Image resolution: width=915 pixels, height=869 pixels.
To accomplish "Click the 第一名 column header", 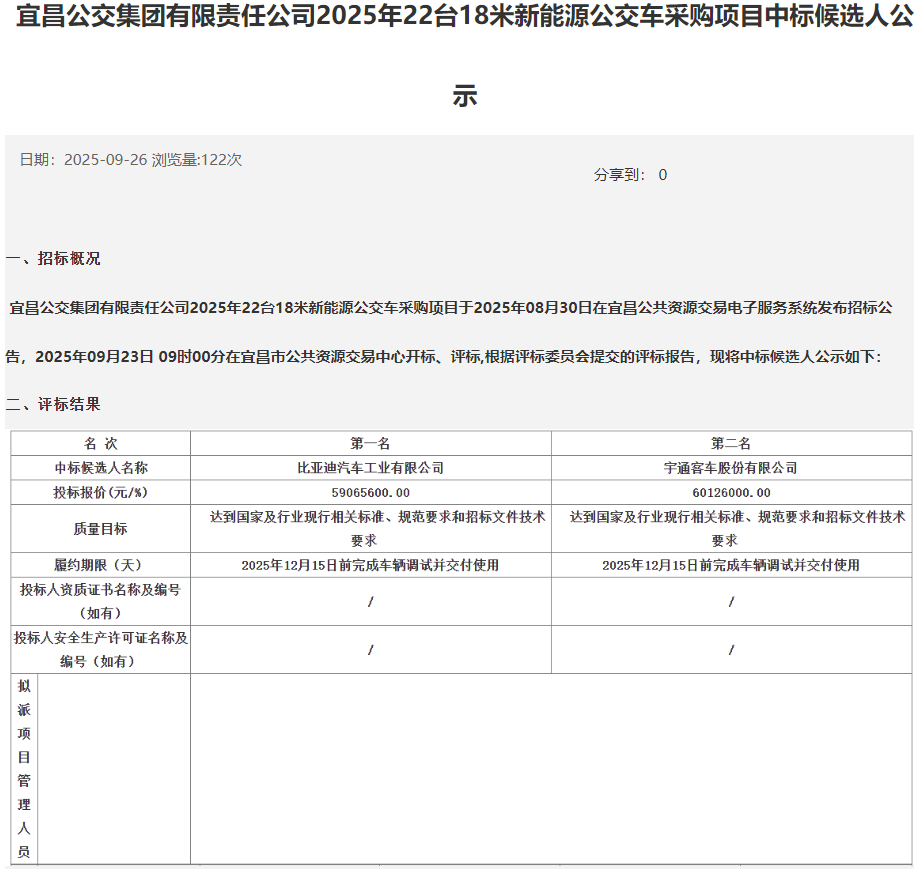I will tap(370, 443).
